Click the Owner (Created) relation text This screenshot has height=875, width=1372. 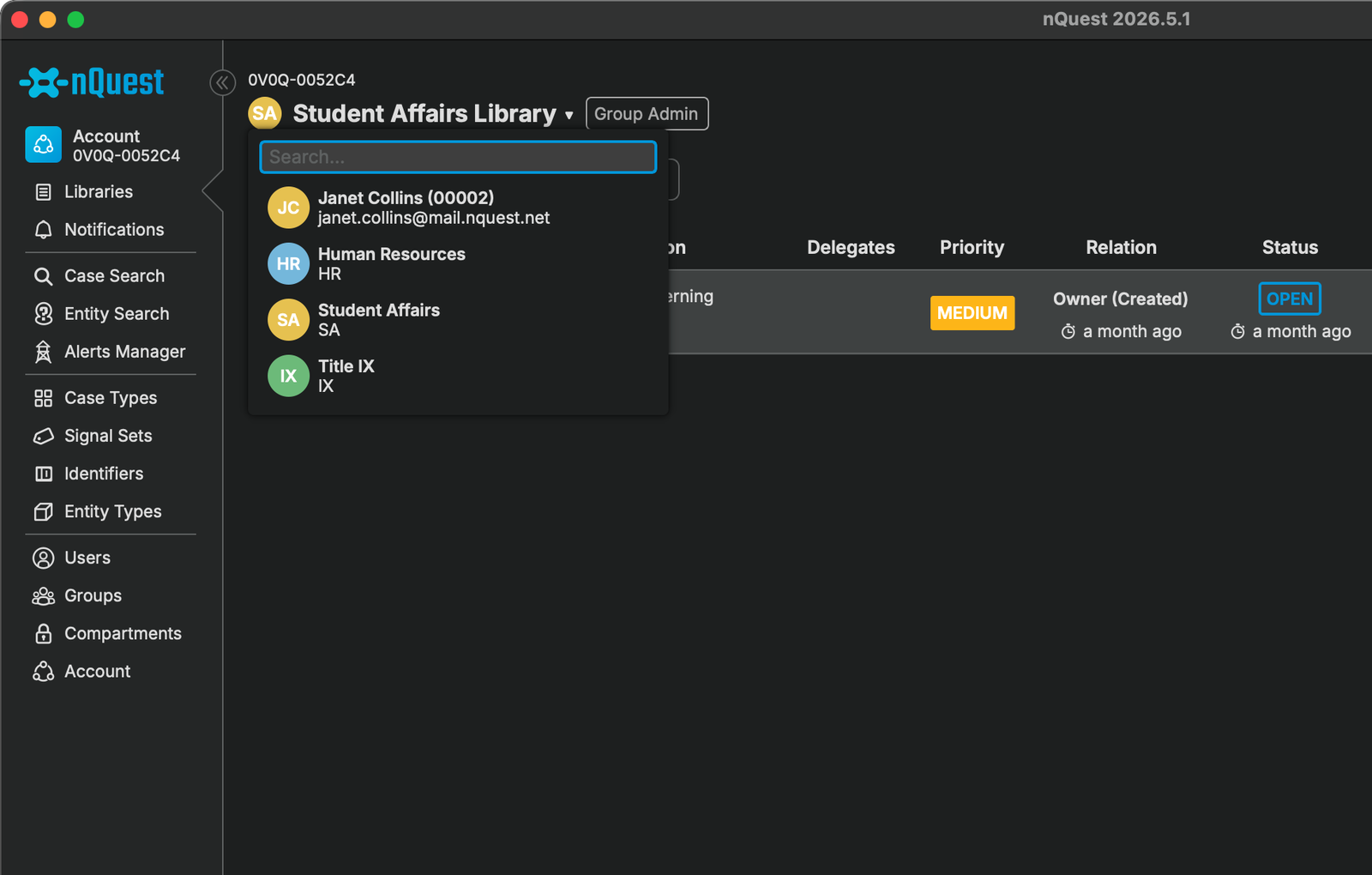coord(1121,299)
